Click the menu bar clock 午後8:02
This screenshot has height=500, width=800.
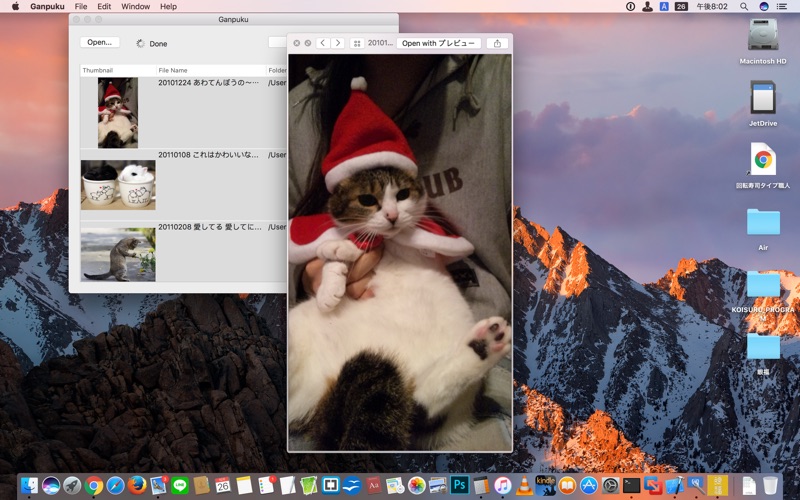[x=712, y=7]
